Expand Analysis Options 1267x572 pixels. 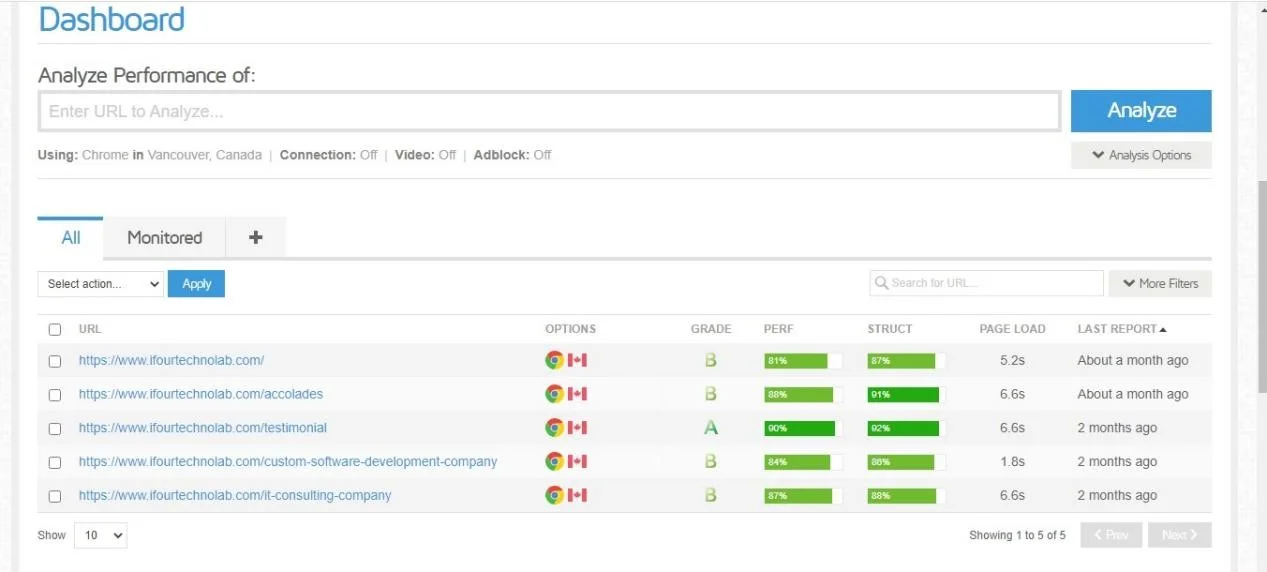click(1141, 155)
